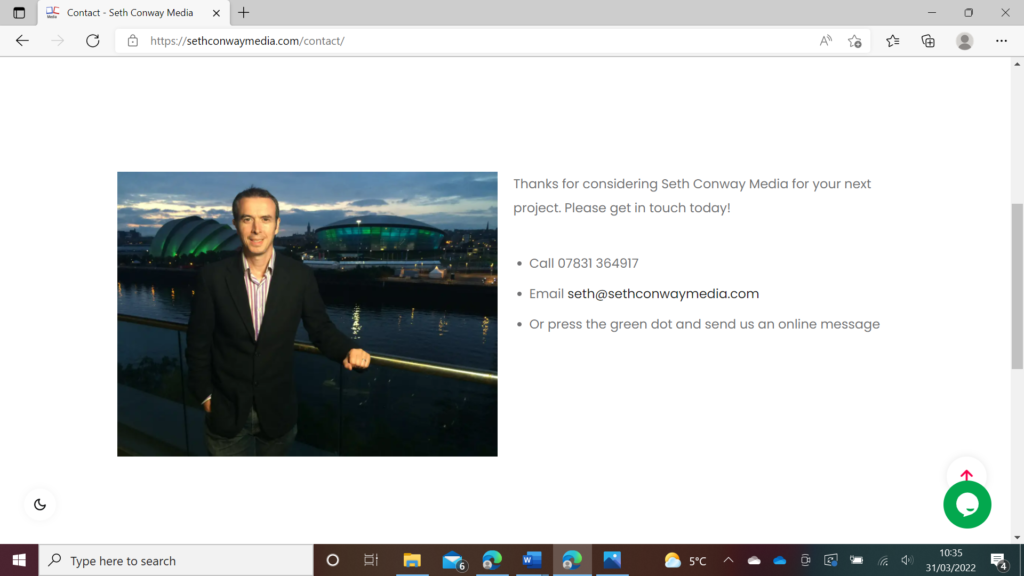Viewport: 1024px width, 576px height.
Task: Open Word from the taskbar
Action: pos(532,560)
